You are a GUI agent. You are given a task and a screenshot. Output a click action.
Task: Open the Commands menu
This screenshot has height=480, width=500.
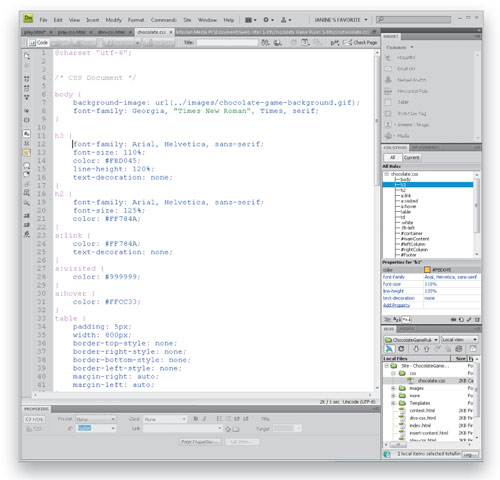pyautogui.click(x=164, y=20)
